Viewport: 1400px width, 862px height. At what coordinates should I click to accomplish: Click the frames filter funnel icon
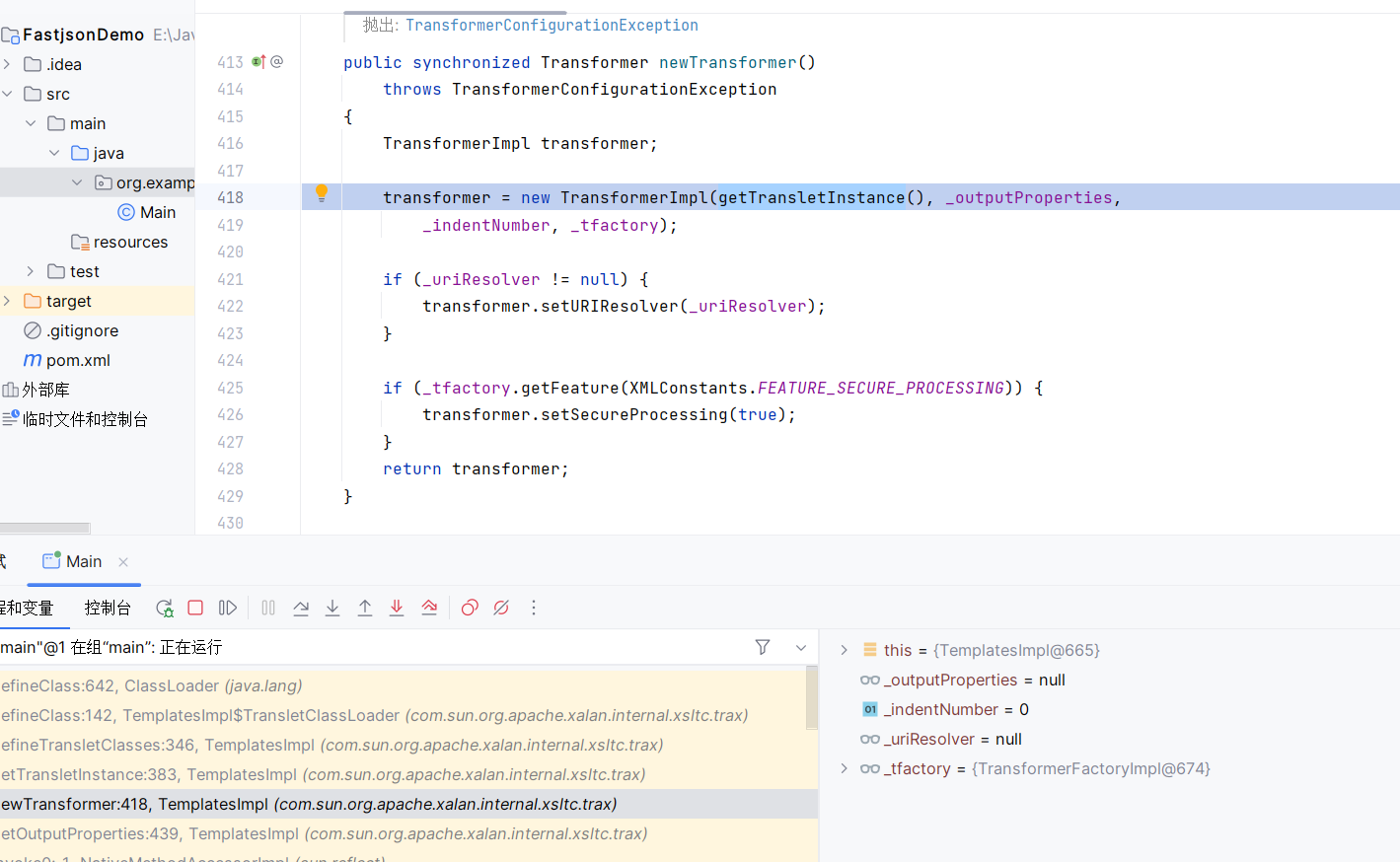763,647
